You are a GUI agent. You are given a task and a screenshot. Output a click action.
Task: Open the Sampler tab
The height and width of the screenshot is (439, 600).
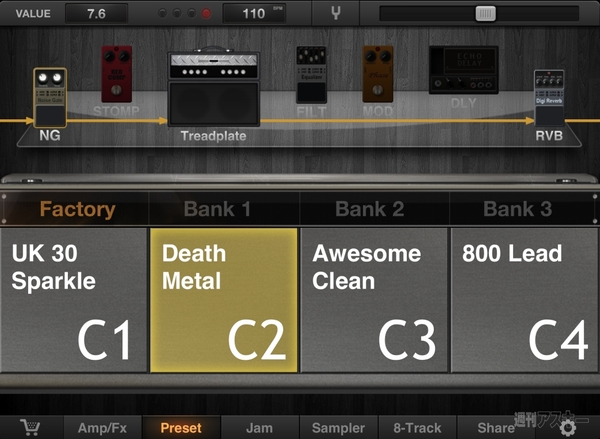tap(338, 428)
